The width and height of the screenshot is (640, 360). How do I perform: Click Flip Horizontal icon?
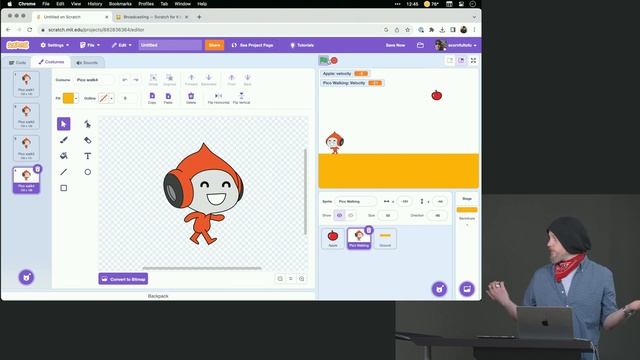(218, 98)
